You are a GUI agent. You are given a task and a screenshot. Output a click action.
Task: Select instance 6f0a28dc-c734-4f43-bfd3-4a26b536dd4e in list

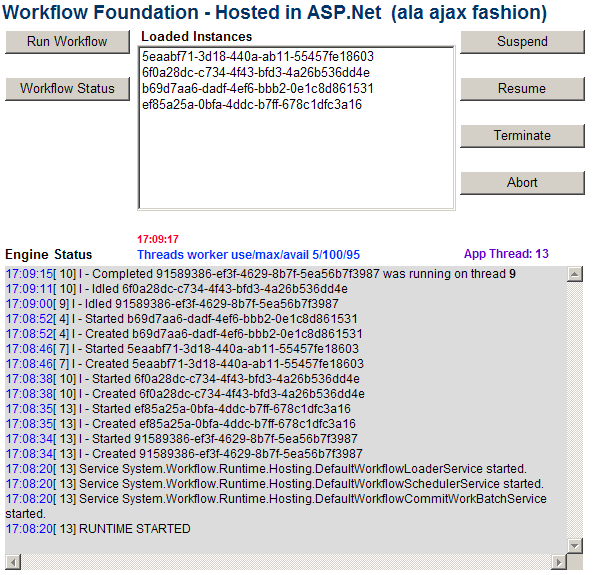(x=256, y=73)
